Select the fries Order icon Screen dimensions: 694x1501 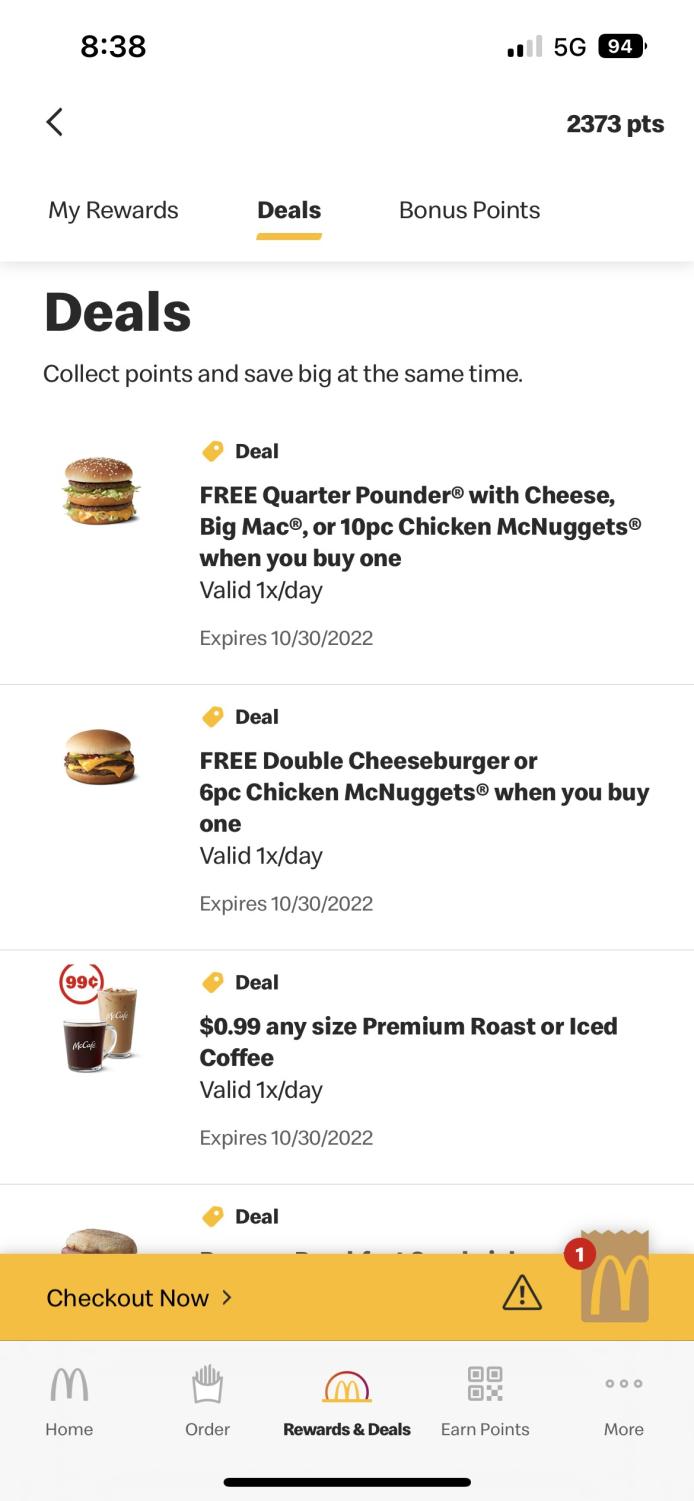207,1386
